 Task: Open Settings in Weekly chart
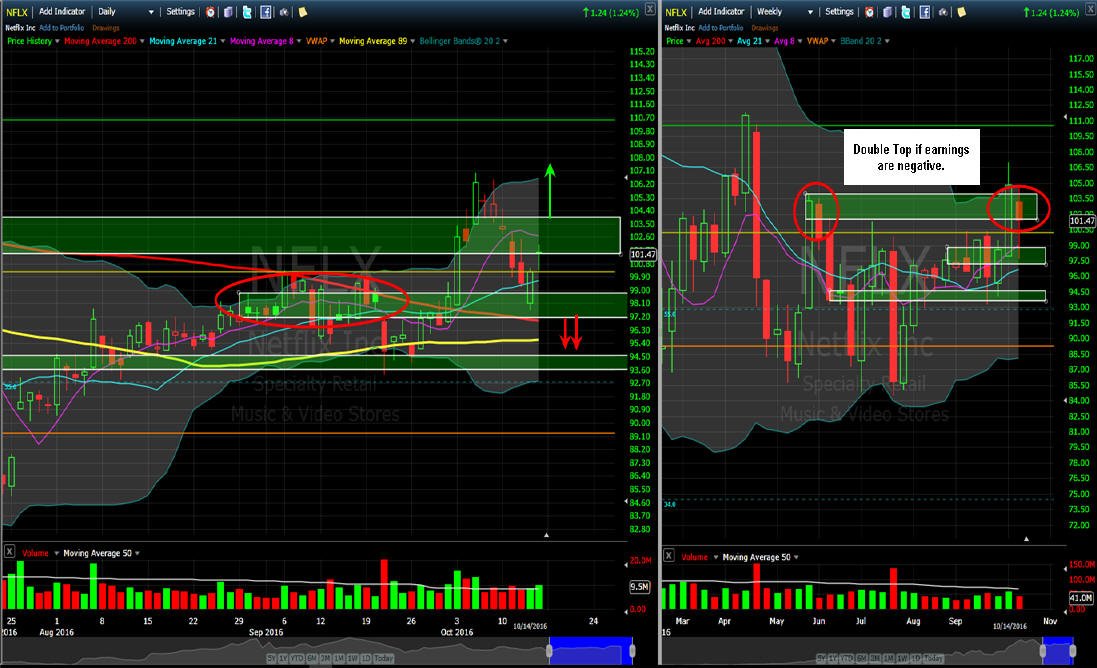(x=840, y=12)
